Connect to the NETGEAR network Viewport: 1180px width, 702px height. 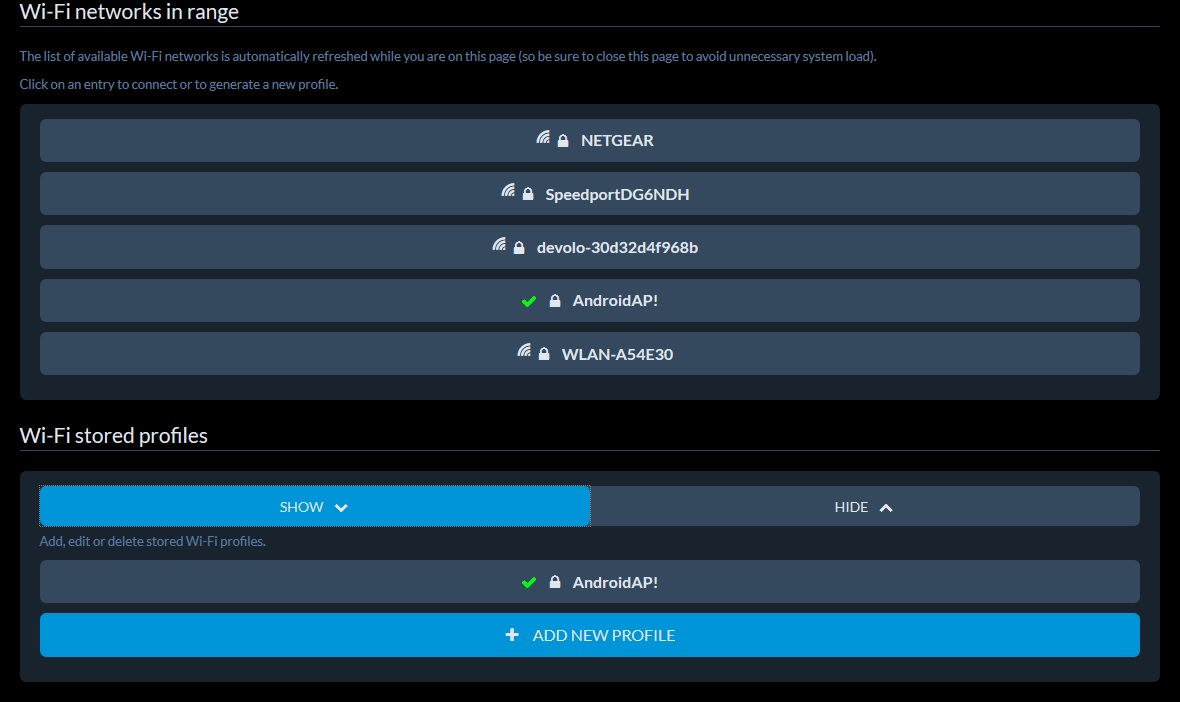(x=589, y=141)
